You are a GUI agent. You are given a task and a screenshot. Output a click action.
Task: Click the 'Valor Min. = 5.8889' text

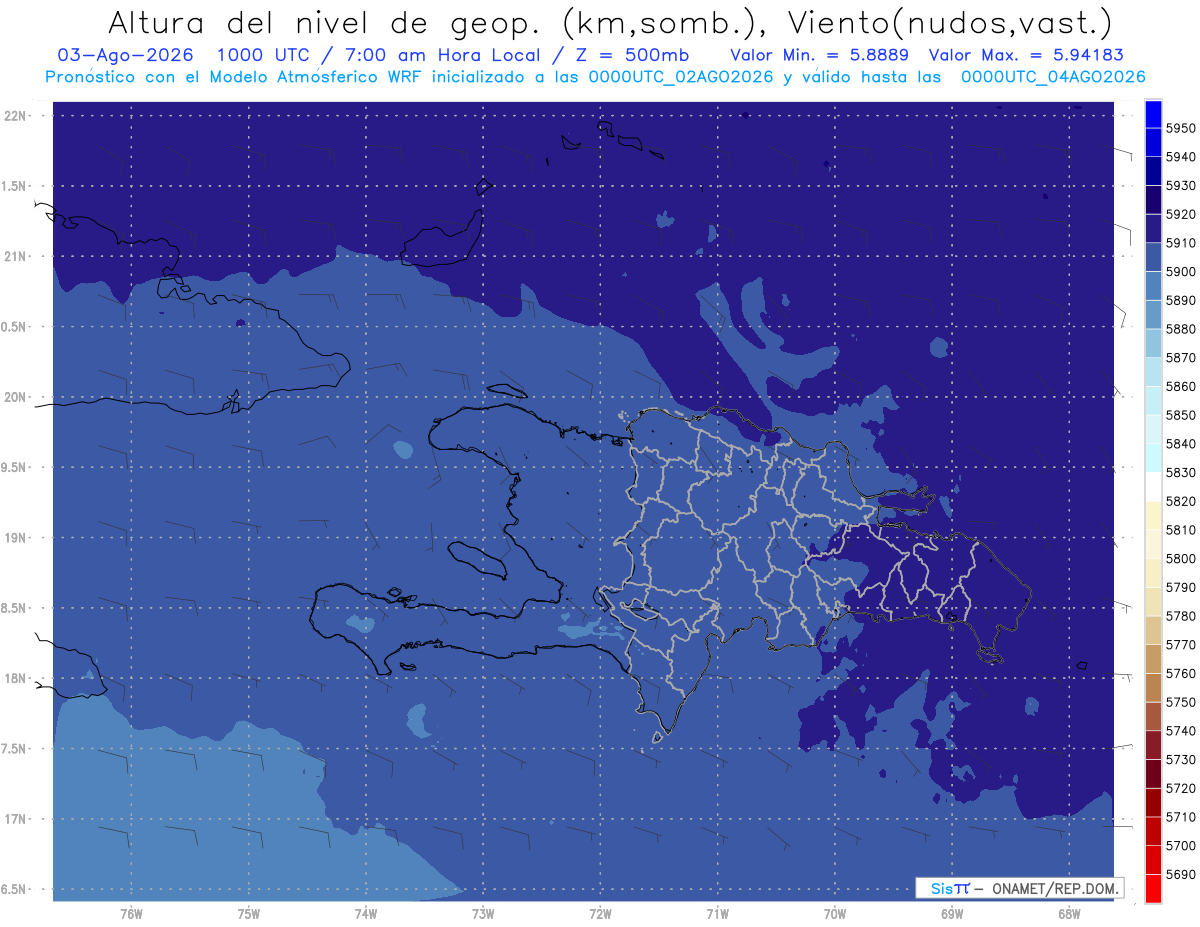(819, 55)
